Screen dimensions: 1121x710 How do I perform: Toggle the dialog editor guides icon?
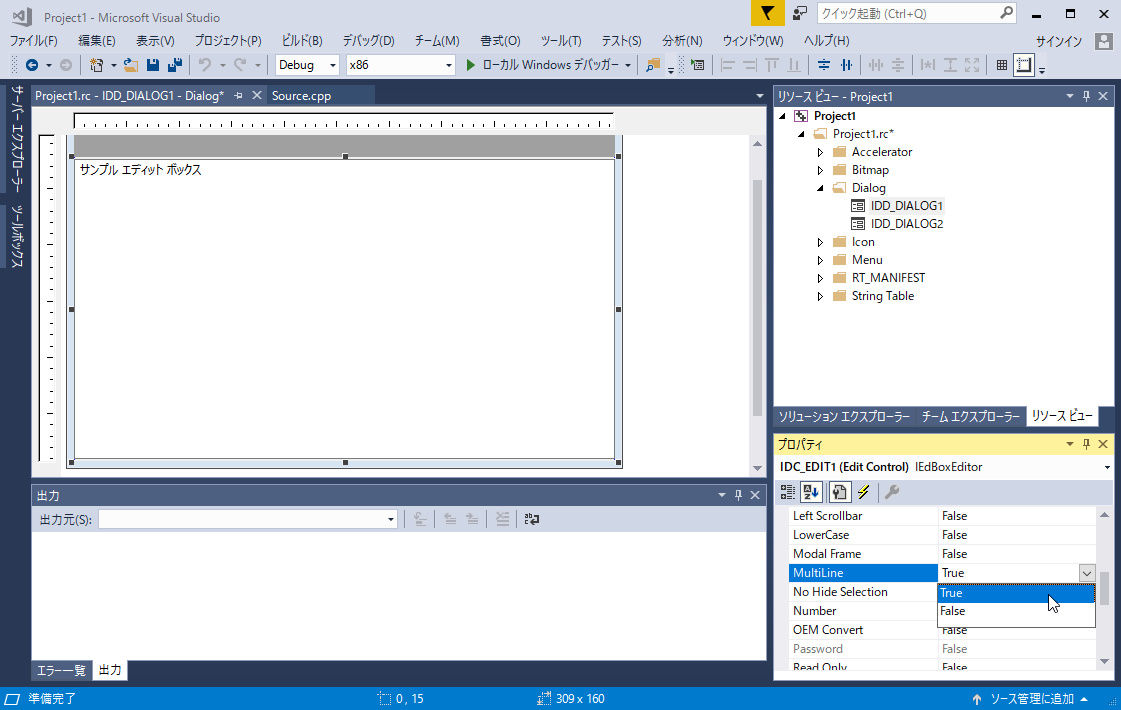coord(1024,65)
